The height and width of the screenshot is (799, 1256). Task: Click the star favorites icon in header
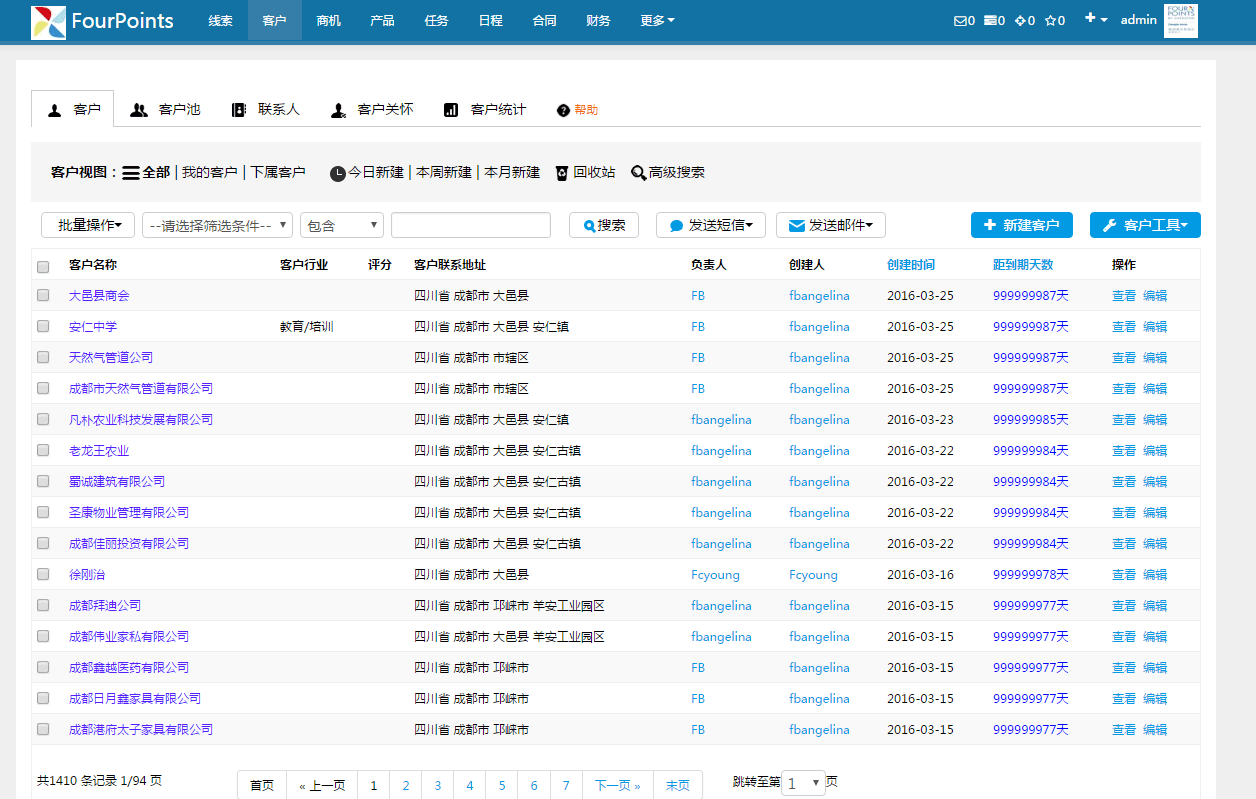1049,20
